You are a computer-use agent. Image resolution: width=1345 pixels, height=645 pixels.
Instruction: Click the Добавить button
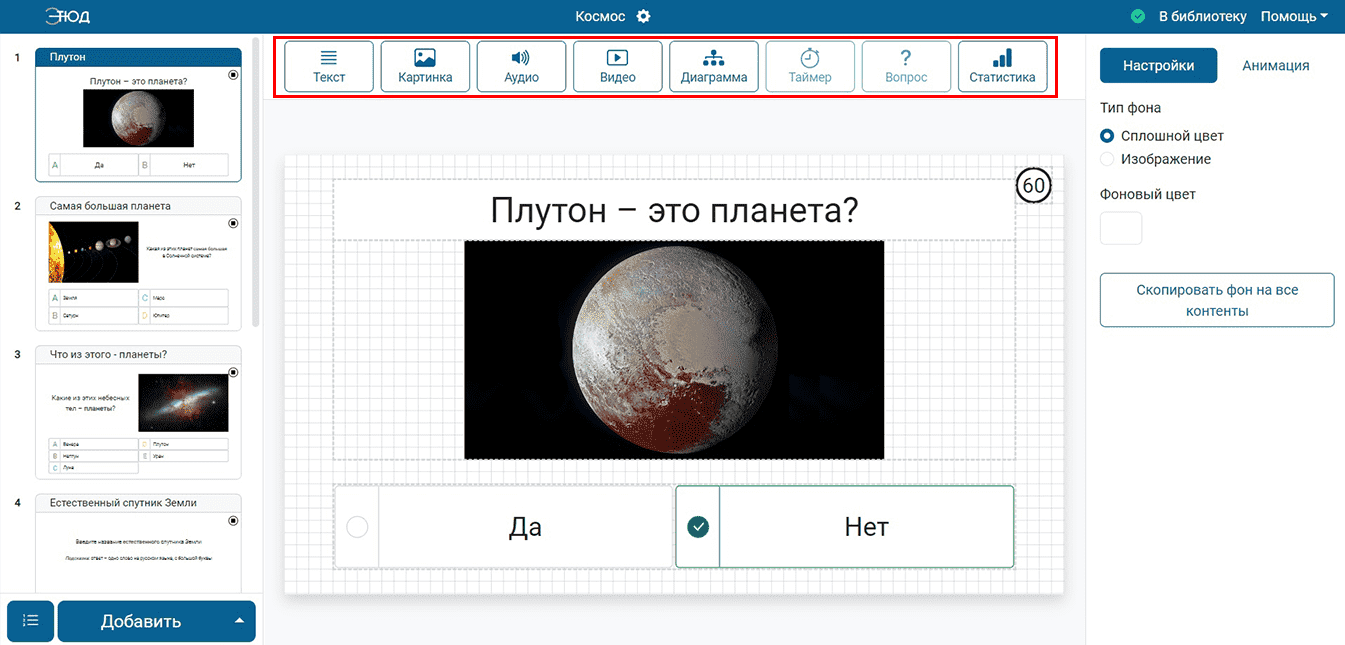click(141, 621)
